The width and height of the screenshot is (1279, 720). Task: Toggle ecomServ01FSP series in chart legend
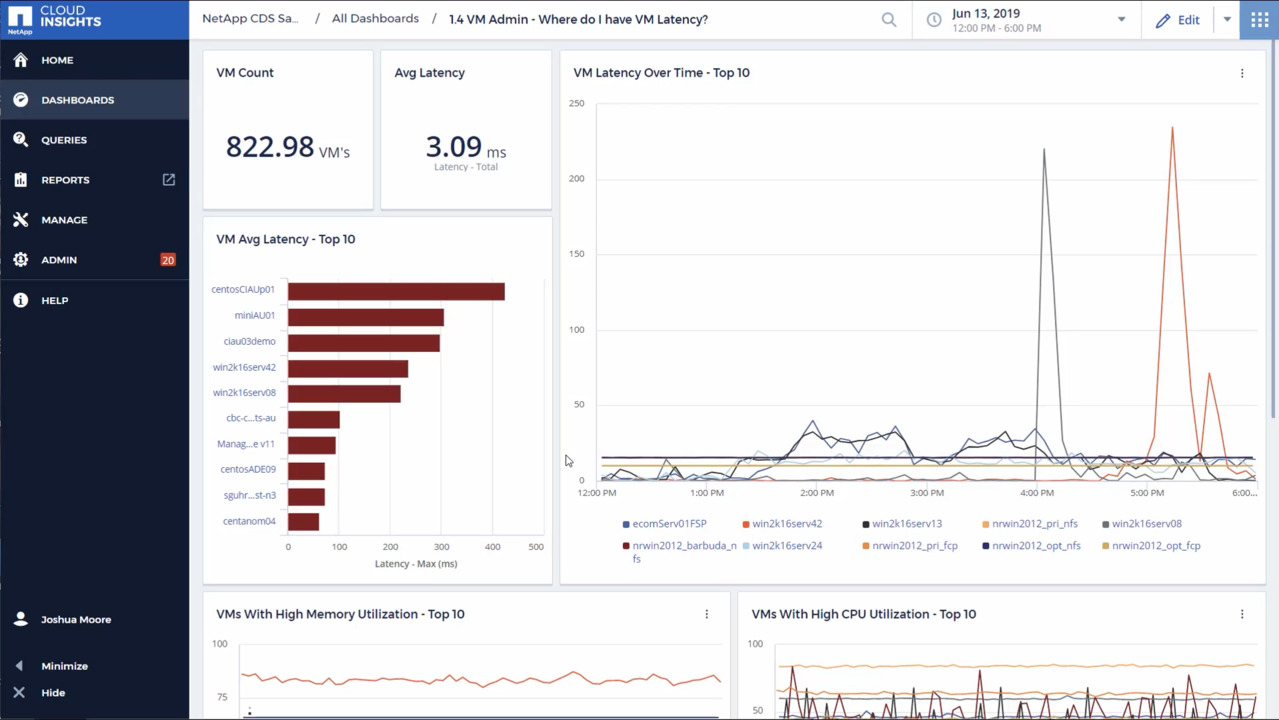click(668, 524)
